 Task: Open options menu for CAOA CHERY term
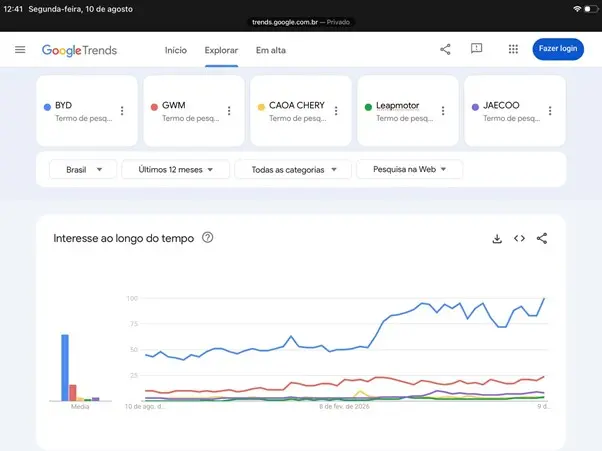click(336, 111)
